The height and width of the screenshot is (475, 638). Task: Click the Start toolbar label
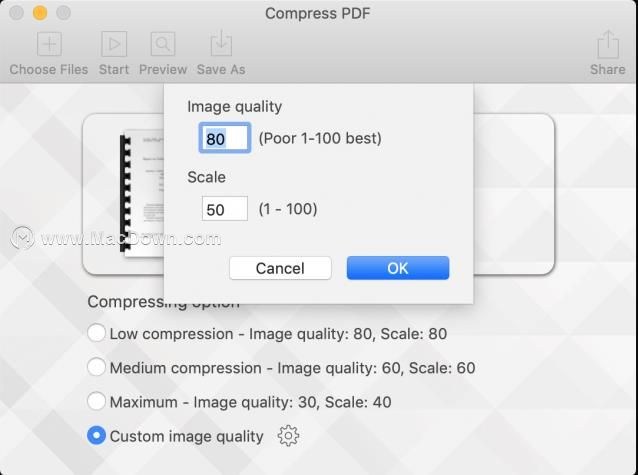point(114,70)
